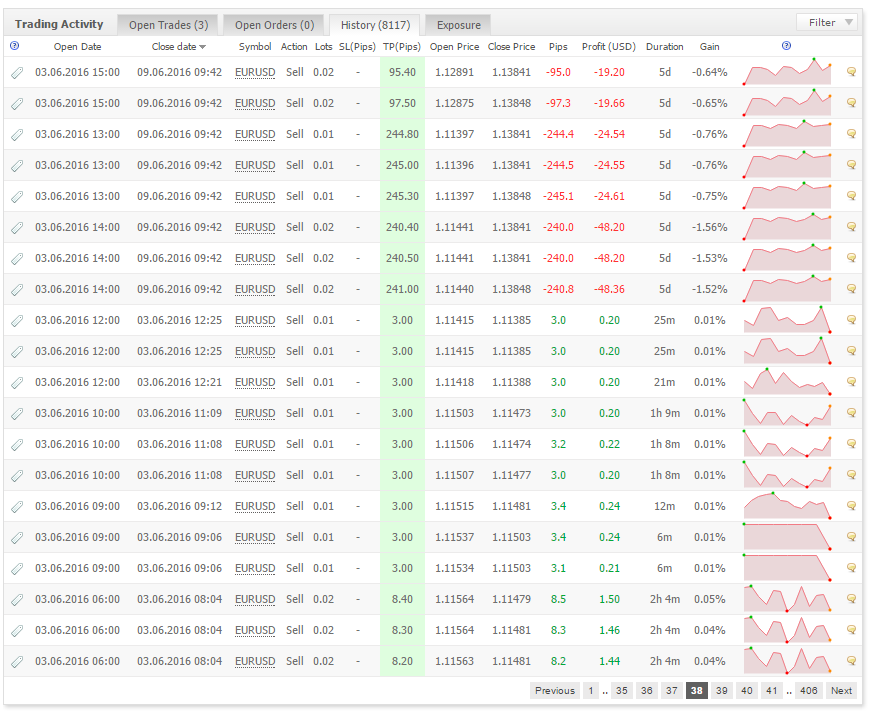Open the tag icon on the 1.44 profit row
This screenshot has width=872, height=712.
tap(17, 662)
